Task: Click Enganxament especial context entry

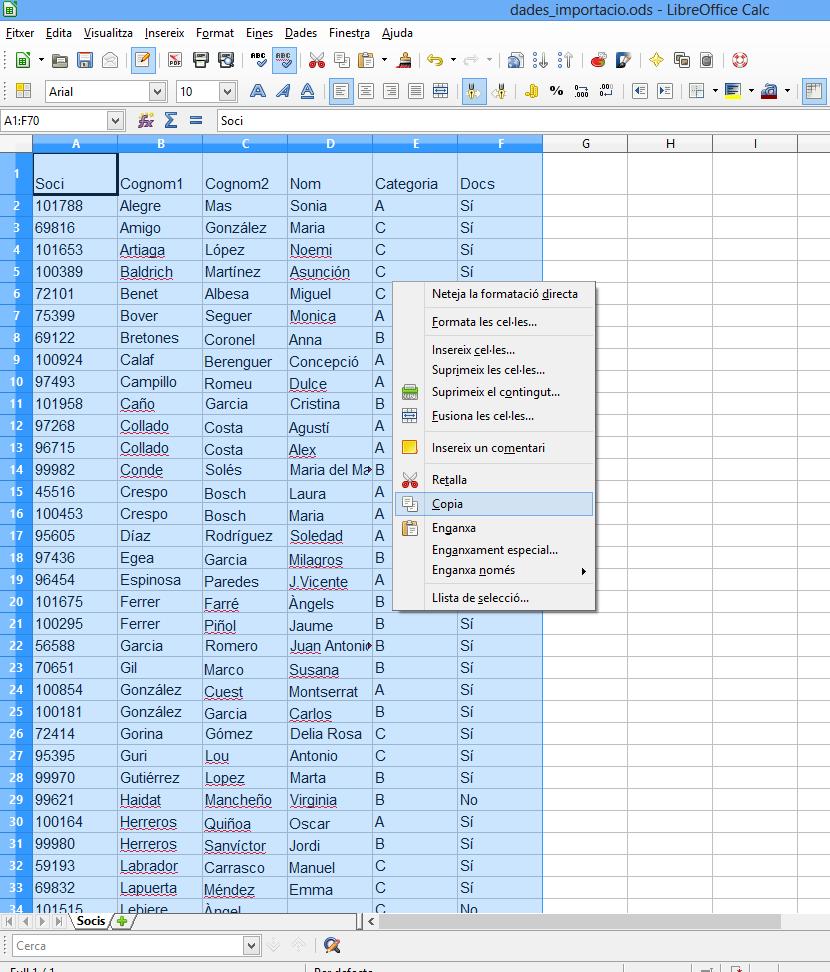Action: (494, 550)
